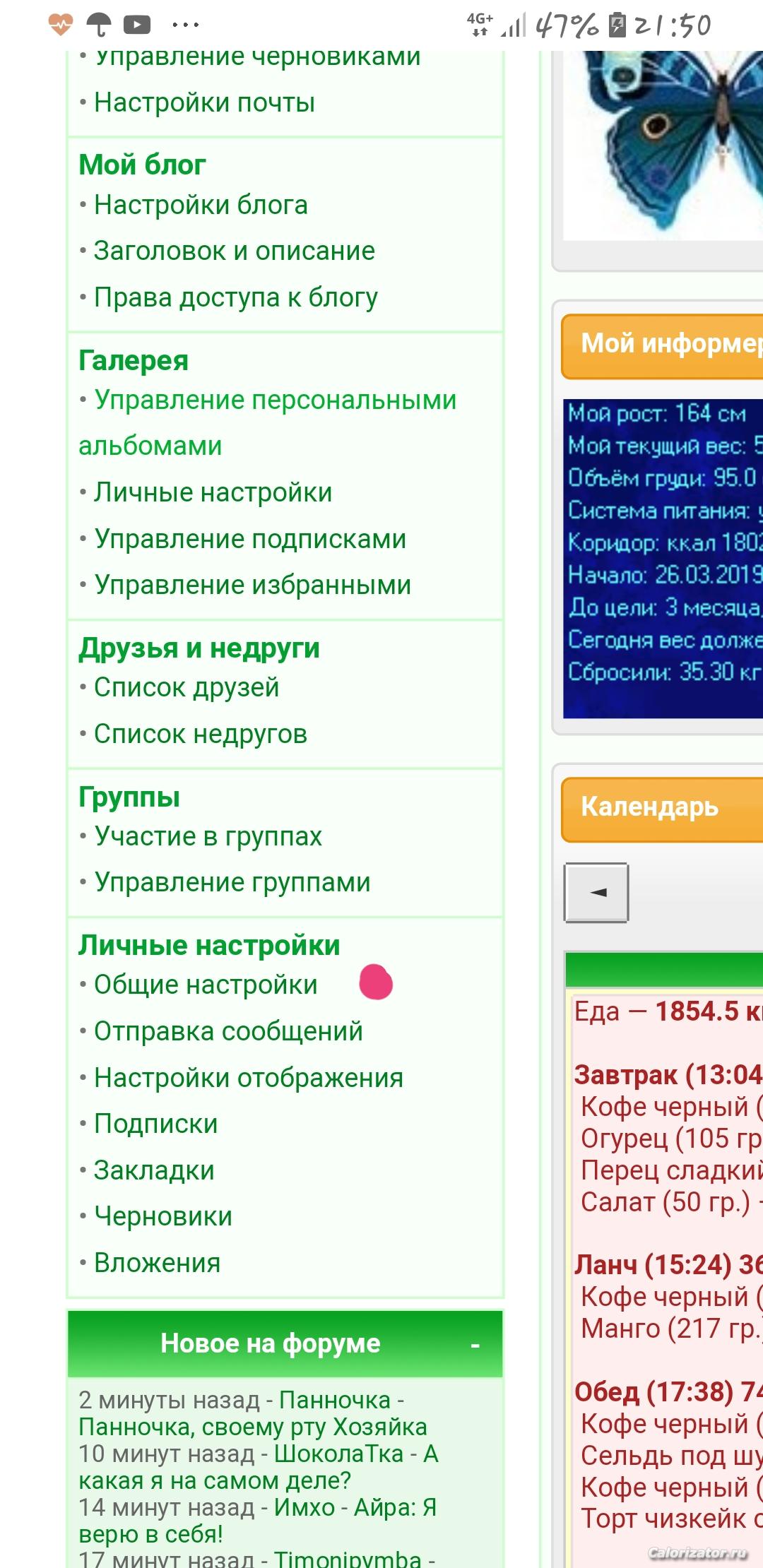Open 'Настройки почты' link
The image size is (763, 1568).
pyautogui.click(x=204, y=103)
